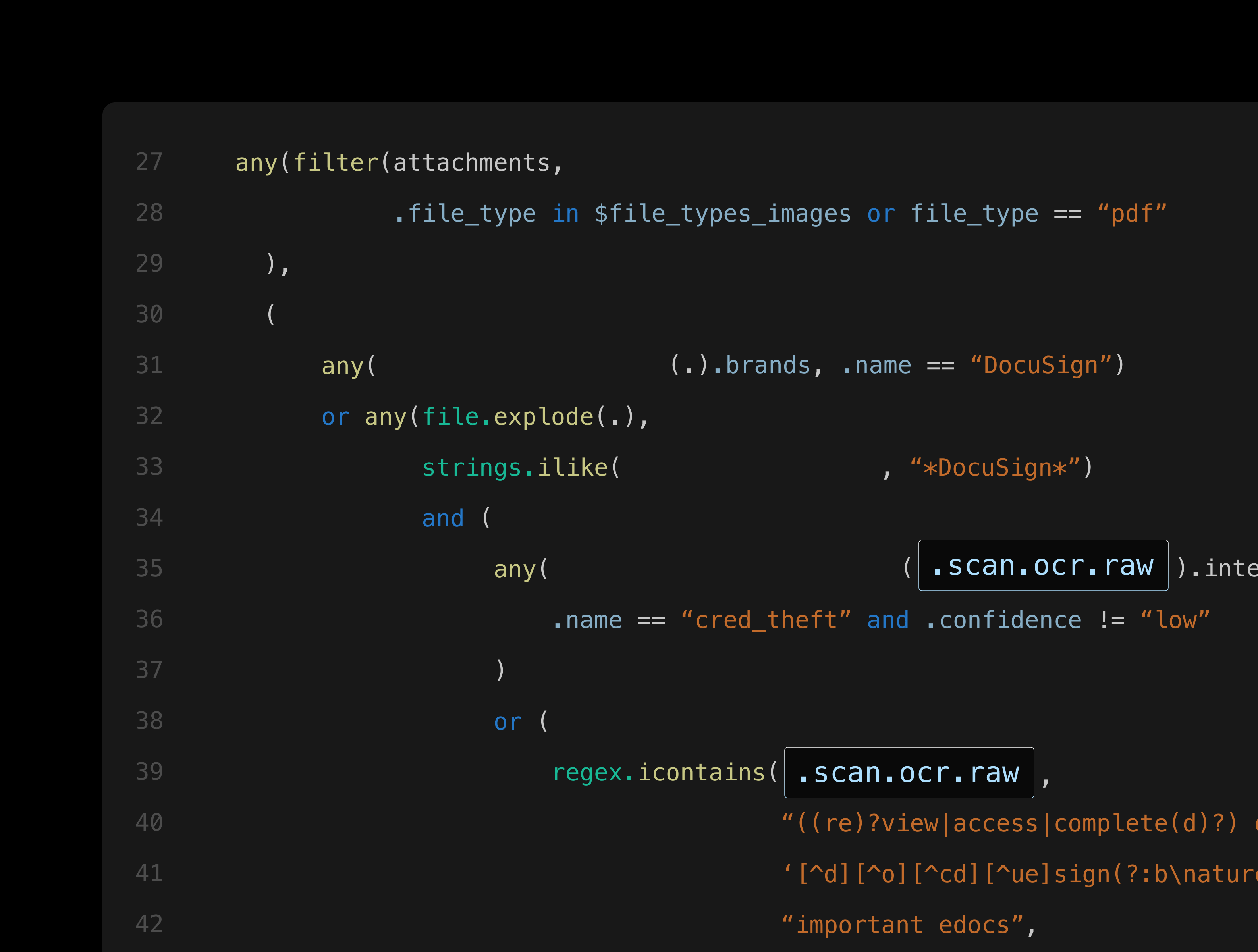Click line number 42 in the gutter
1258x952 pixels.
(x=149, y=924)
